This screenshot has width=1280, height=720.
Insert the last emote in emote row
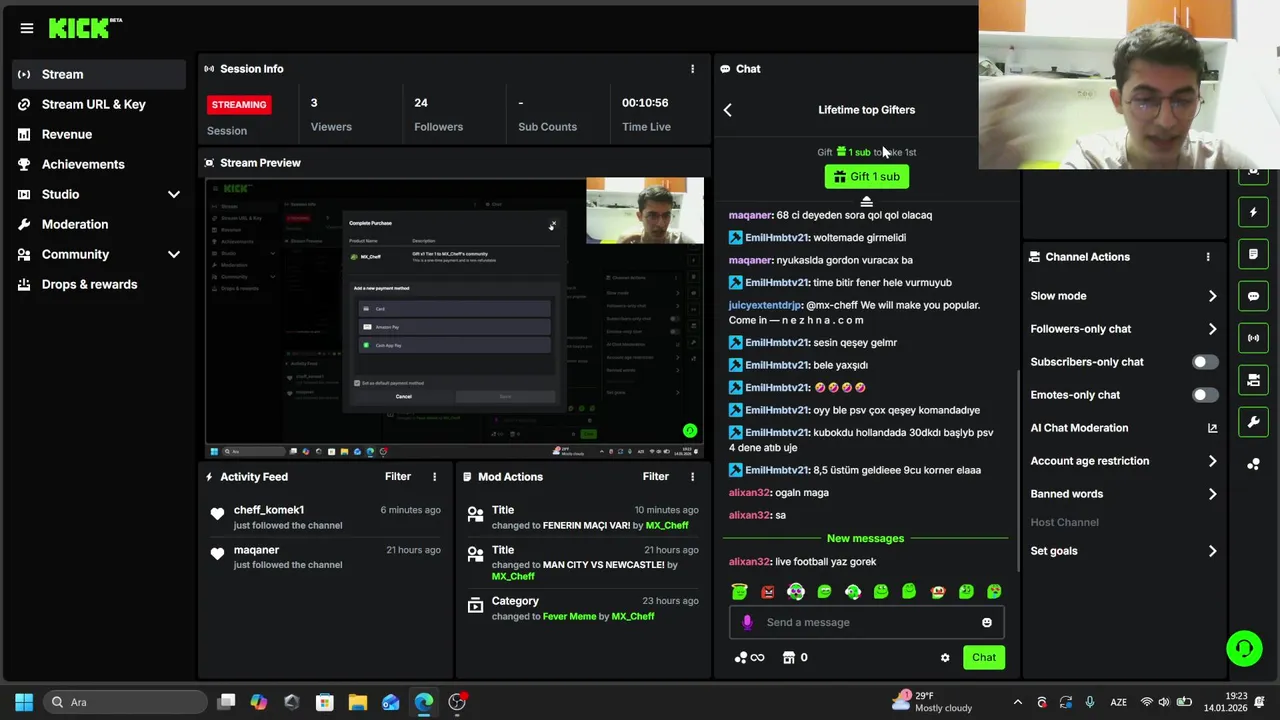(994, 592)
